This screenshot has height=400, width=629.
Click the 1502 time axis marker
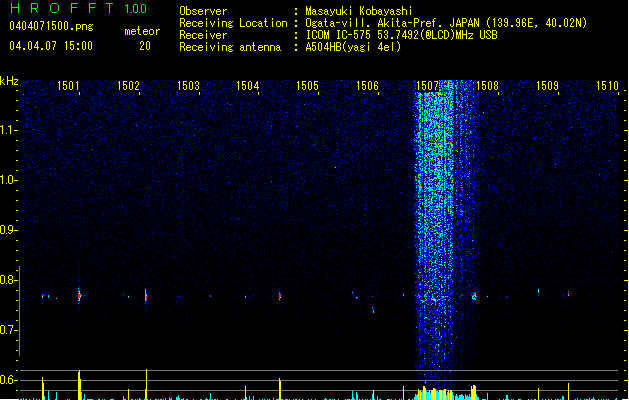coord(128,86)
